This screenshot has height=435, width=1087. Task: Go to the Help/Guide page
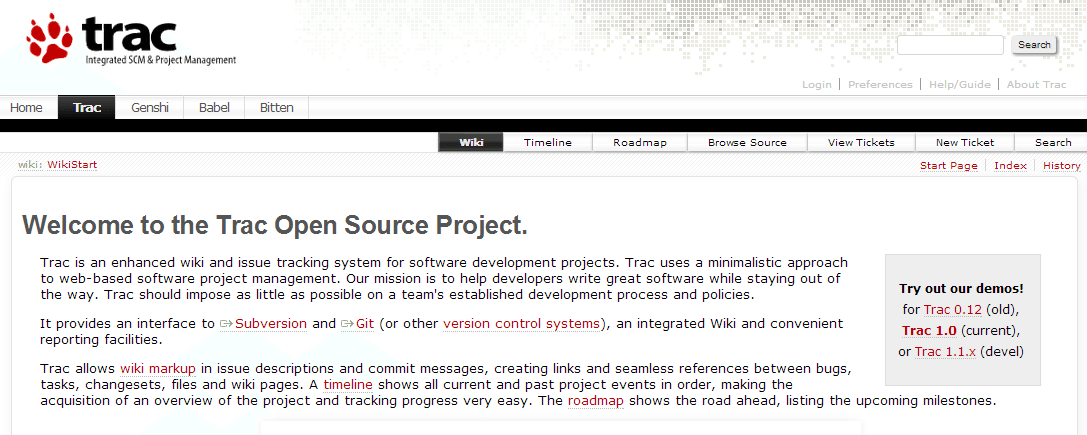(x=959, y=85)
